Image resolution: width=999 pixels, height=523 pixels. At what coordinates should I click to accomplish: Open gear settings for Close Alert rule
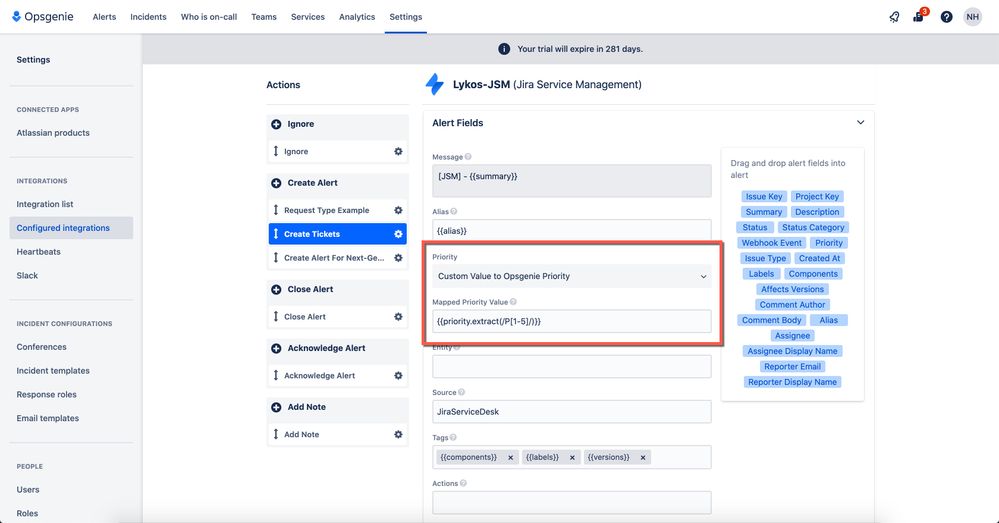pos(398,317)
